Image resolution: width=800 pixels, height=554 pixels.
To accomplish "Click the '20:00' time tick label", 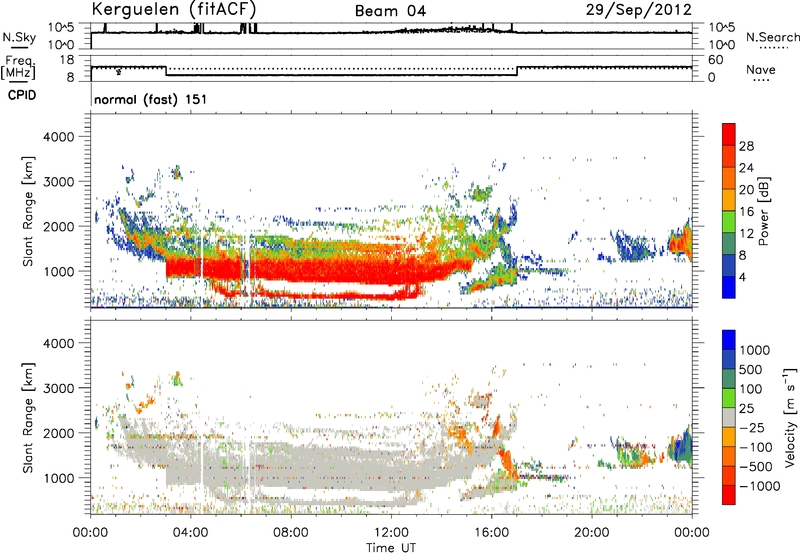I will pyautogui.click(x=592, y=533).
